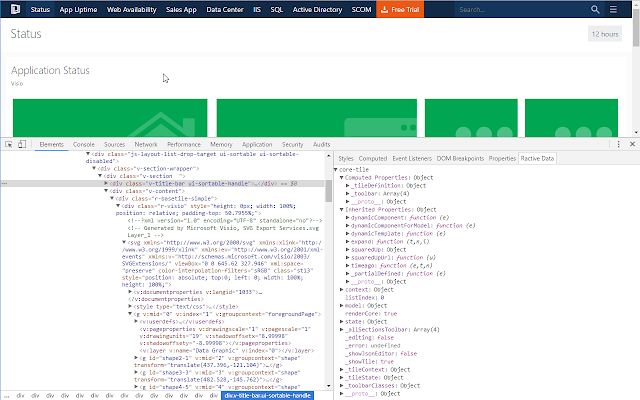
Task: Switch to the Console tab
Action: pyautogui.click(x=84, y=144)
